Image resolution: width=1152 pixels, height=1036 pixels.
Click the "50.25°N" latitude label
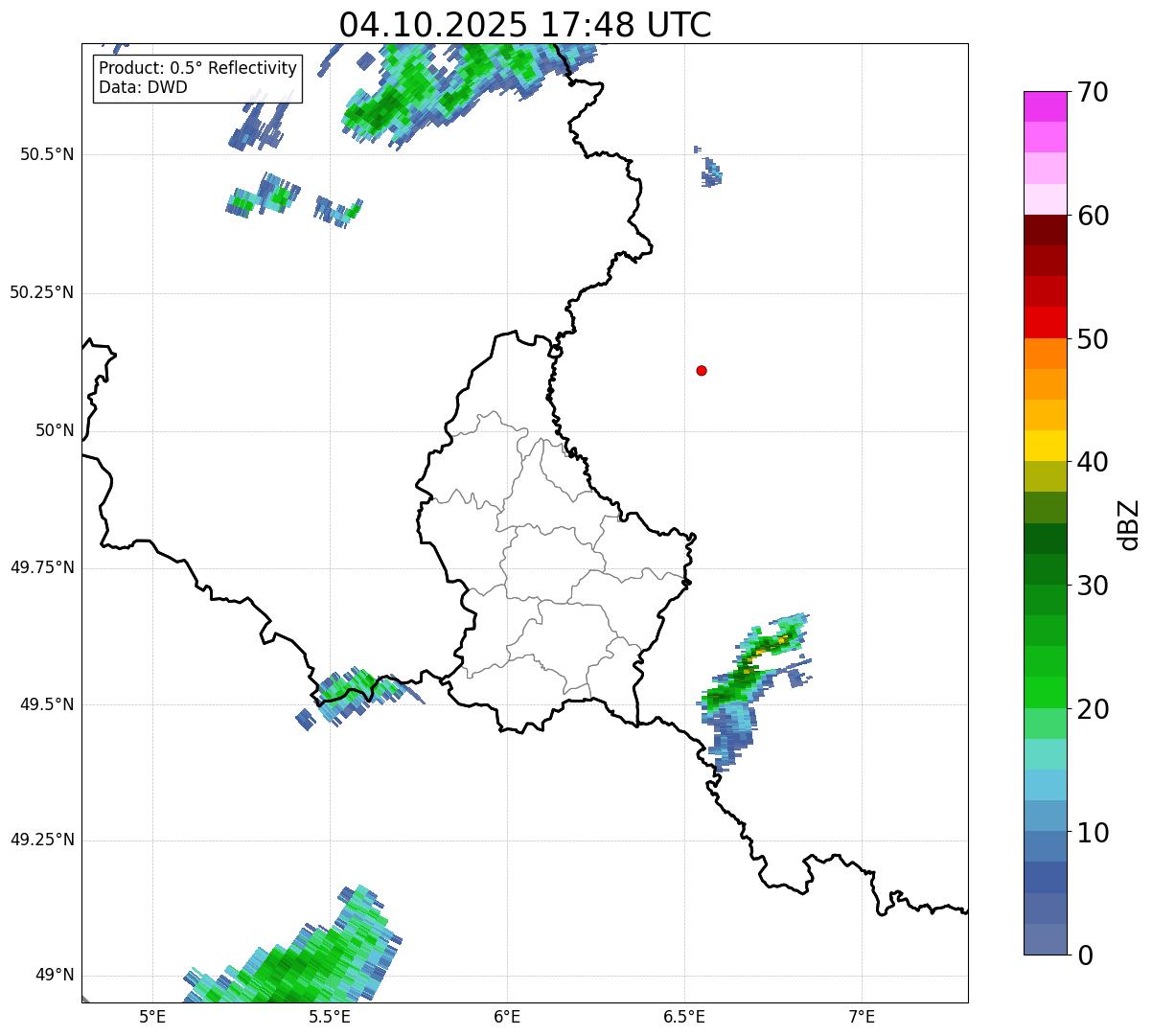[41, 292]
